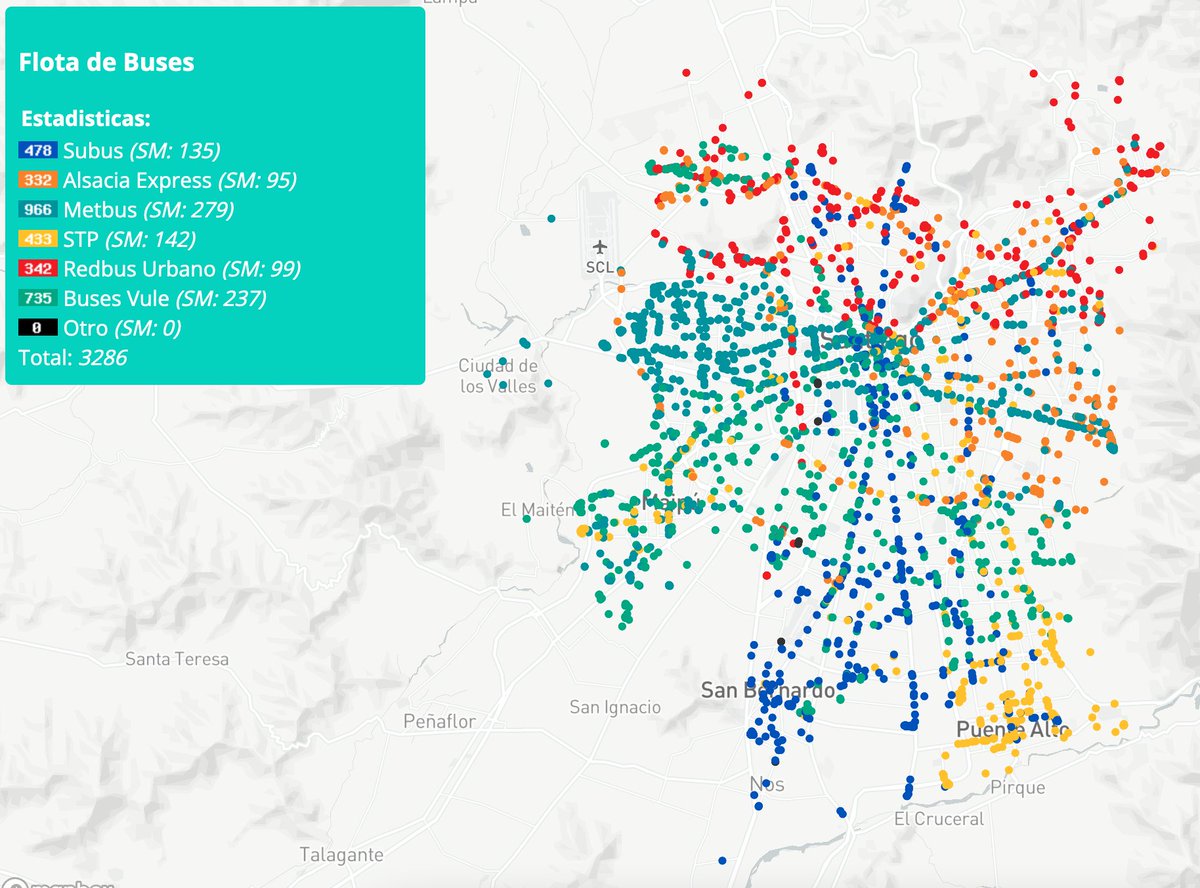The width and height of the screenshot is (1200, 888).
Task: Click the El Cruceral map label
Action: 939,819
